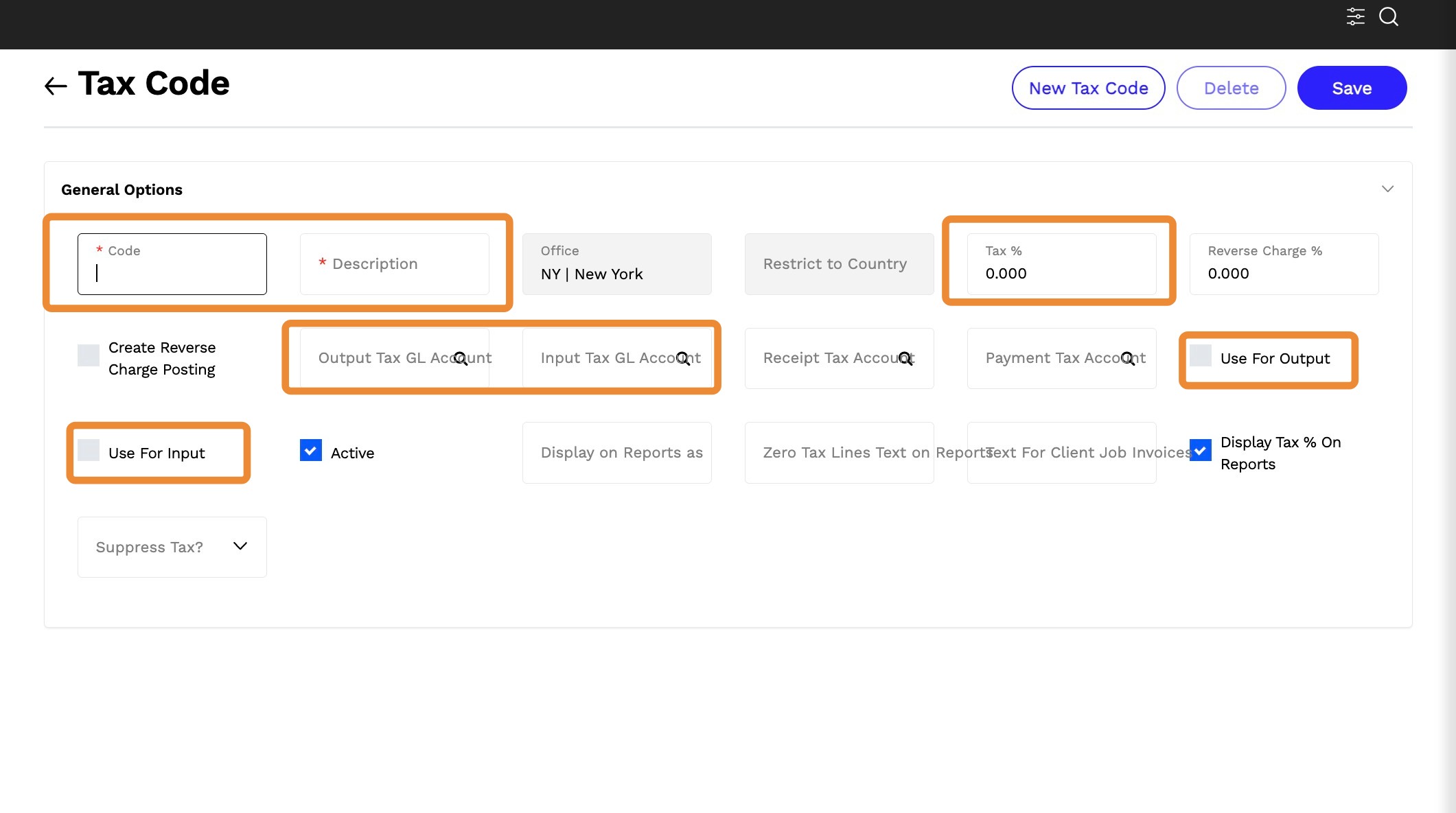
Task: Tick the Use For Input checkbox
Action: pyautogui.click(x=89, y=450)
